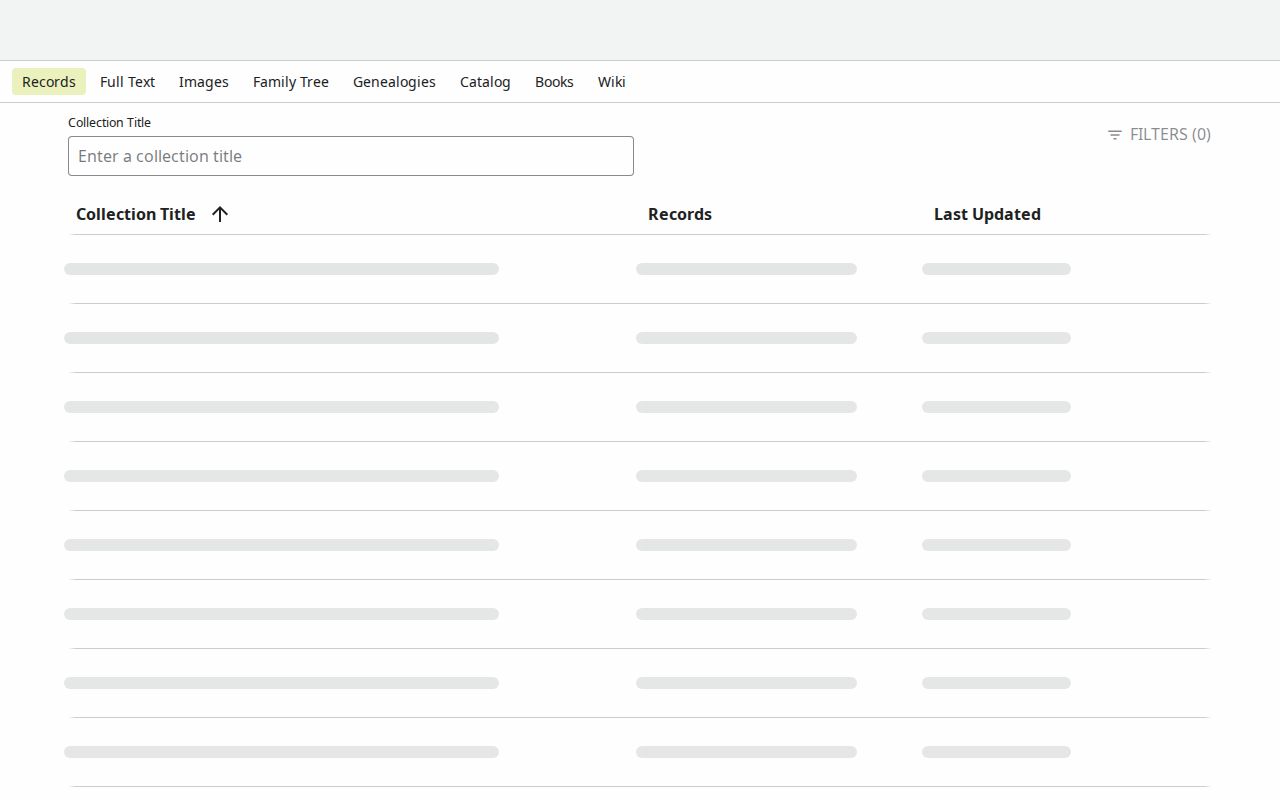Toggle sort arrow beside Collection Title
Screen dimensions: 1280x800
click(220, 214)
